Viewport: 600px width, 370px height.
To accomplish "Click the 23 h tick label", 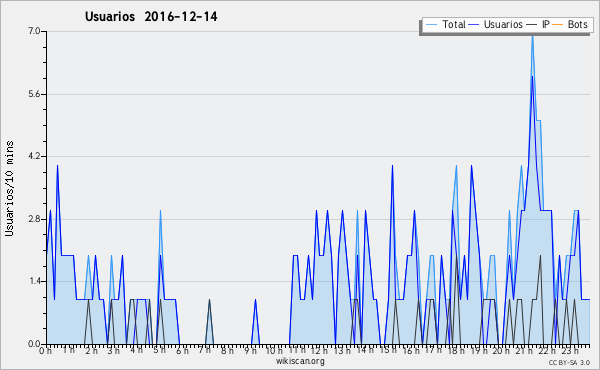I will tap(570, 350).
